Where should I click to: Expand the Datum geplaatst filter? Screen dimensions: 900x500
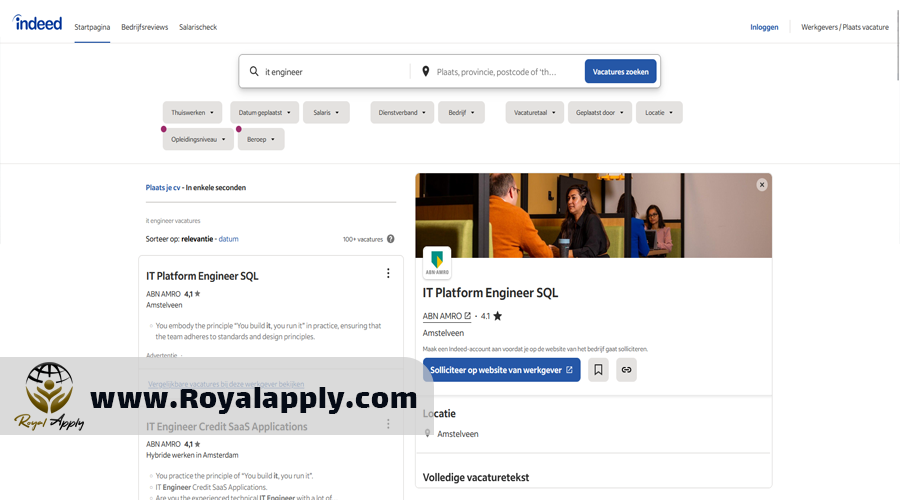tap(265, 113)
